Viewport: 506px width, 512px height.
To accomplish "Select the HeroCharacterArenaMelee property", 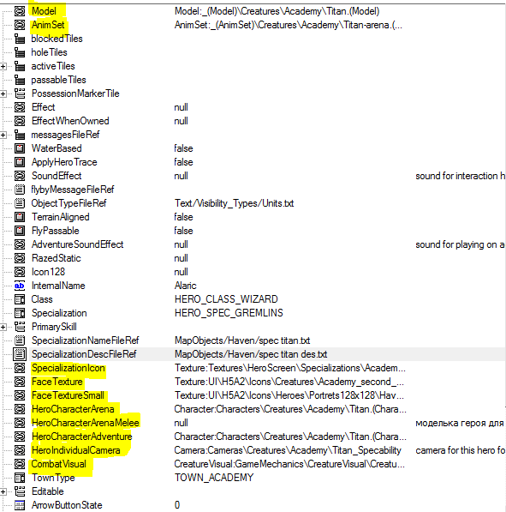I will pyautogui.click(x=85, y=423).
